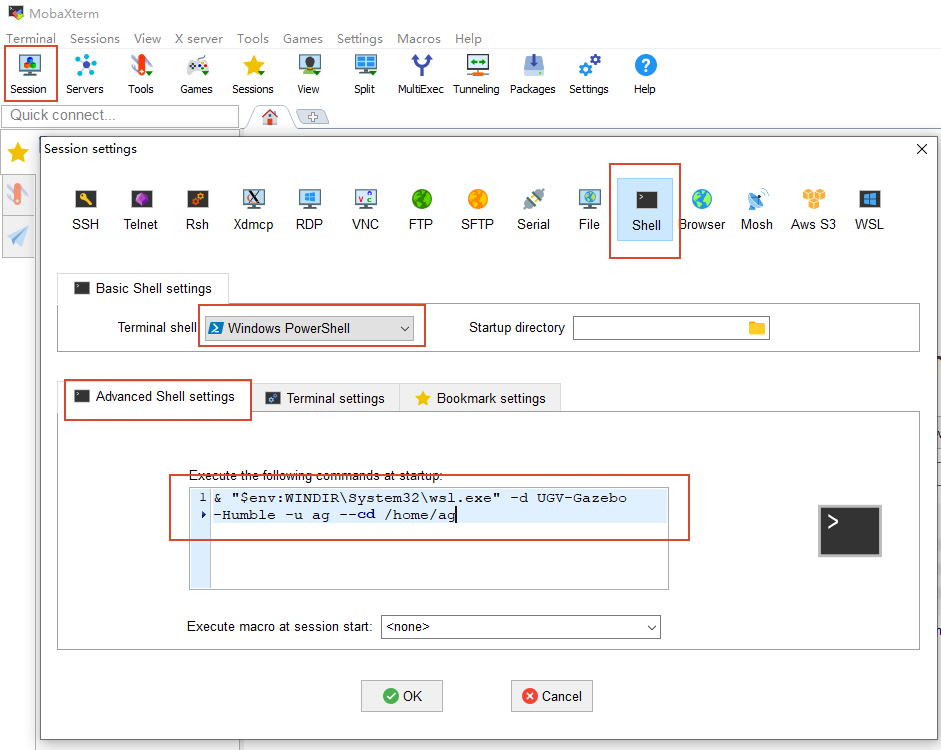
Task: Confirm with the OK button
Action: coord(402,696)
